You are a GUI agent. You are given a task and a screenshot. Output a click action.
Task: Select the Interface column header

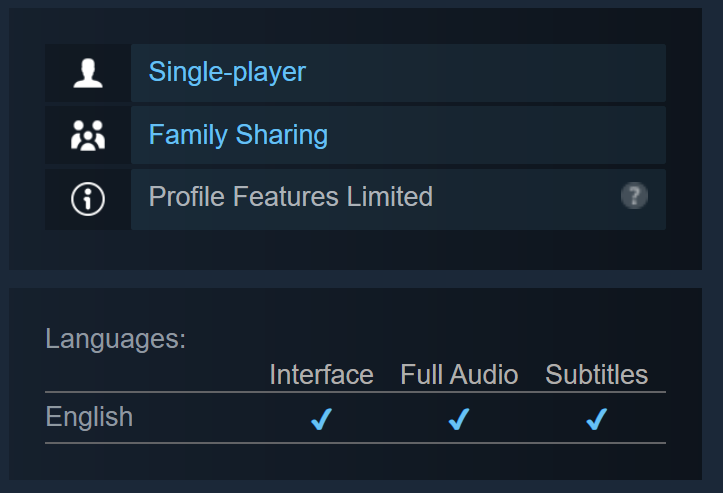click(321, 375)
